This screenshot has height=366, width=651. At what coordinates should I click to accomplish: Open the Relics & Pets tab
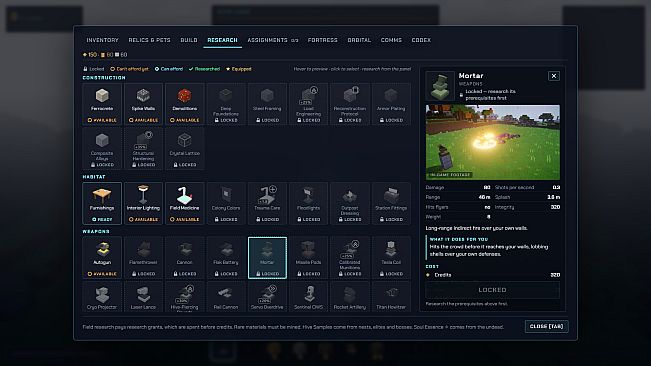point(149,40)
